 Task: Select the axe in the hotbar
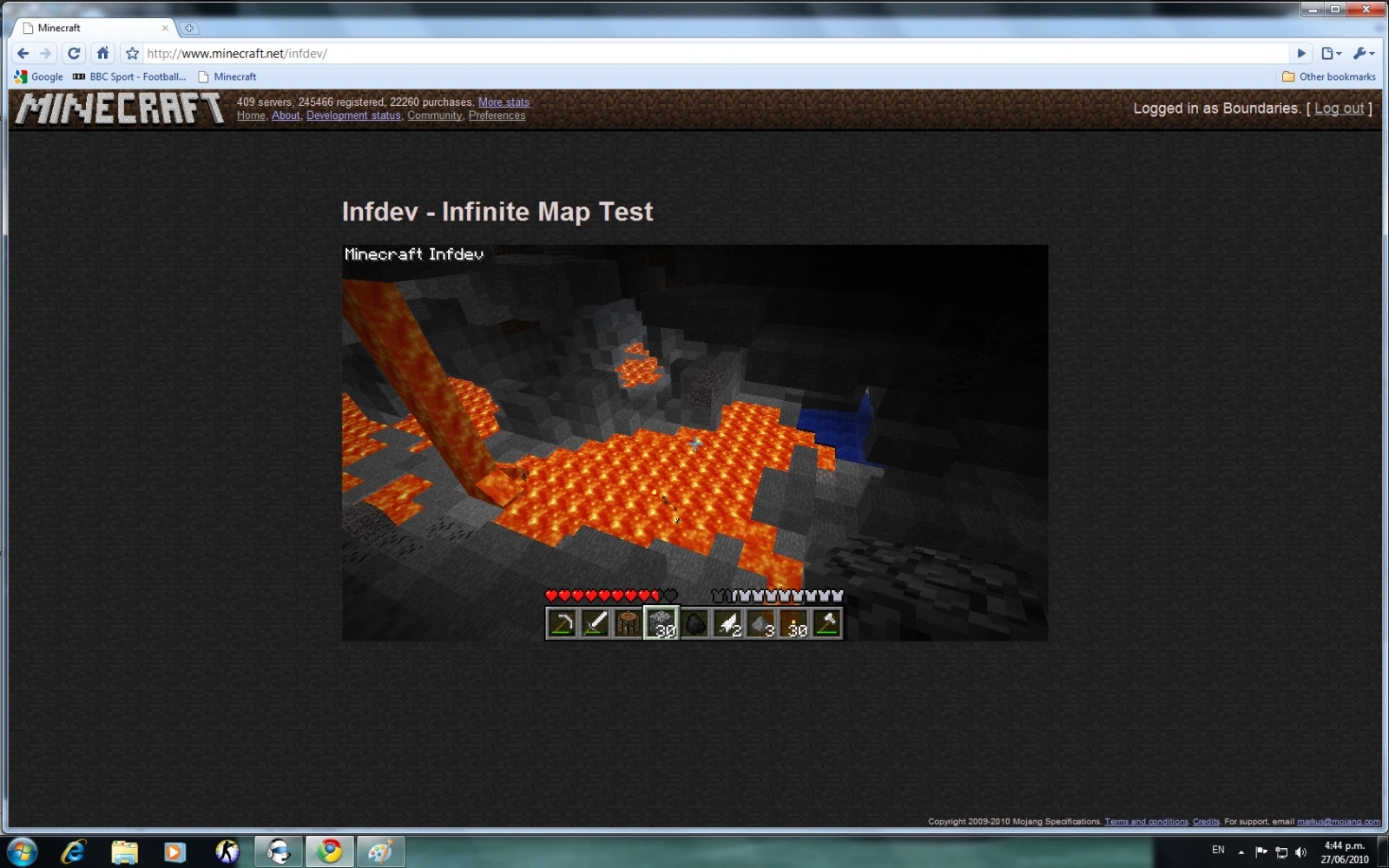pyautogui.click(x=826, y=623)
